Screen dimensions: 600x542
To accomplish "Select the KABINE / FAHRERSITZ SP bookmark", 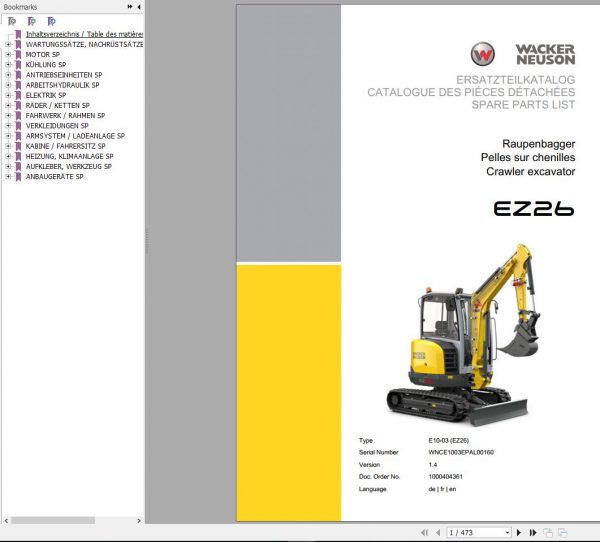I will pos(65,146).
